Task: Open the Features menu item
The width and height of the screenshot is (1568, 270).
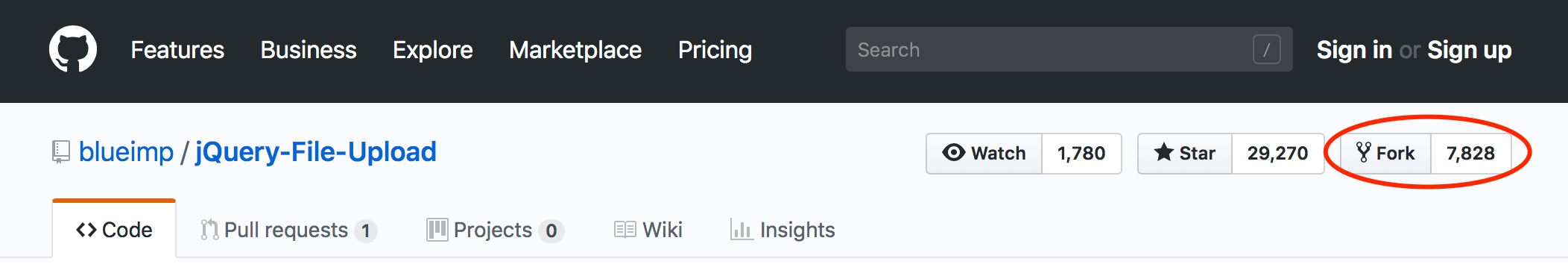Action: 177,50
